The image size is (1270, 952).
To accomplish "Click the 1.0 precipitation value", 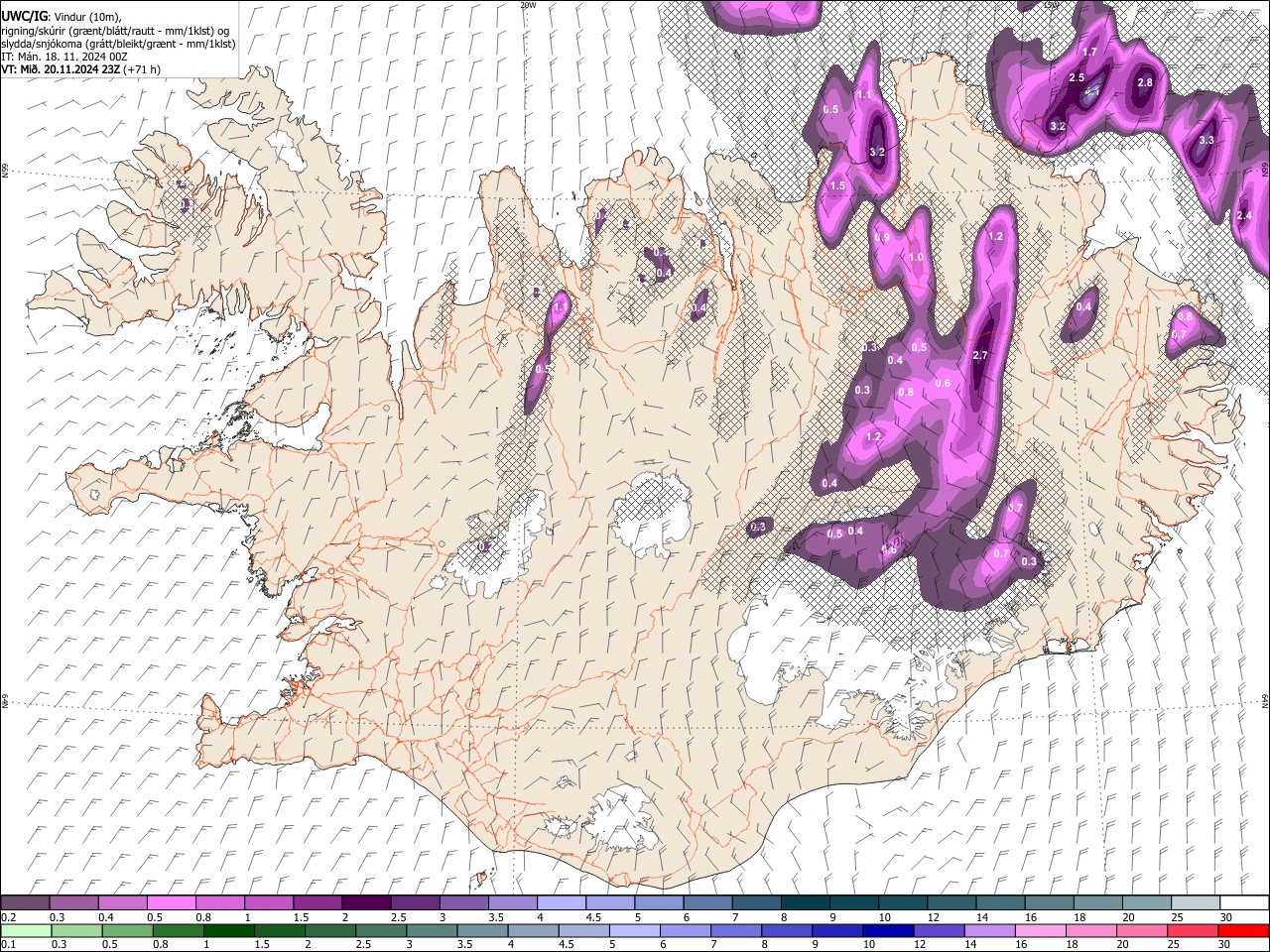I will tap(916, 258).
